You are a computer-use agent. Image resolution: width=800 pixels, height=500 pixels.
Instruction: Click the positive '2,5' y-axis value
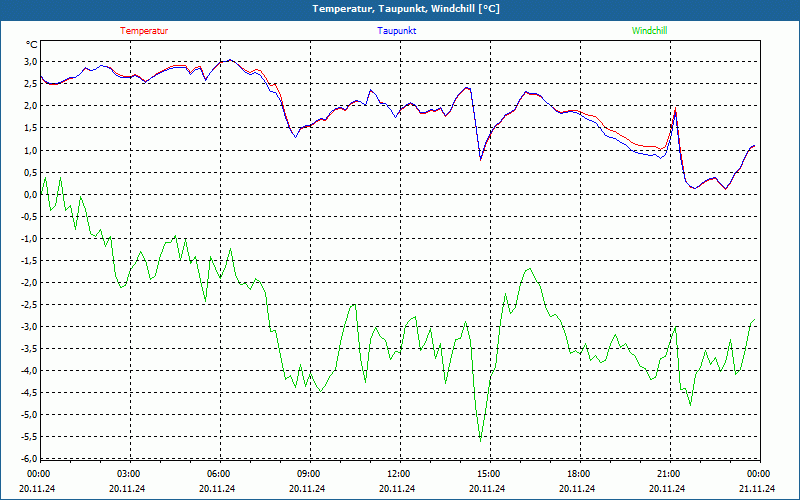[31, 84]
